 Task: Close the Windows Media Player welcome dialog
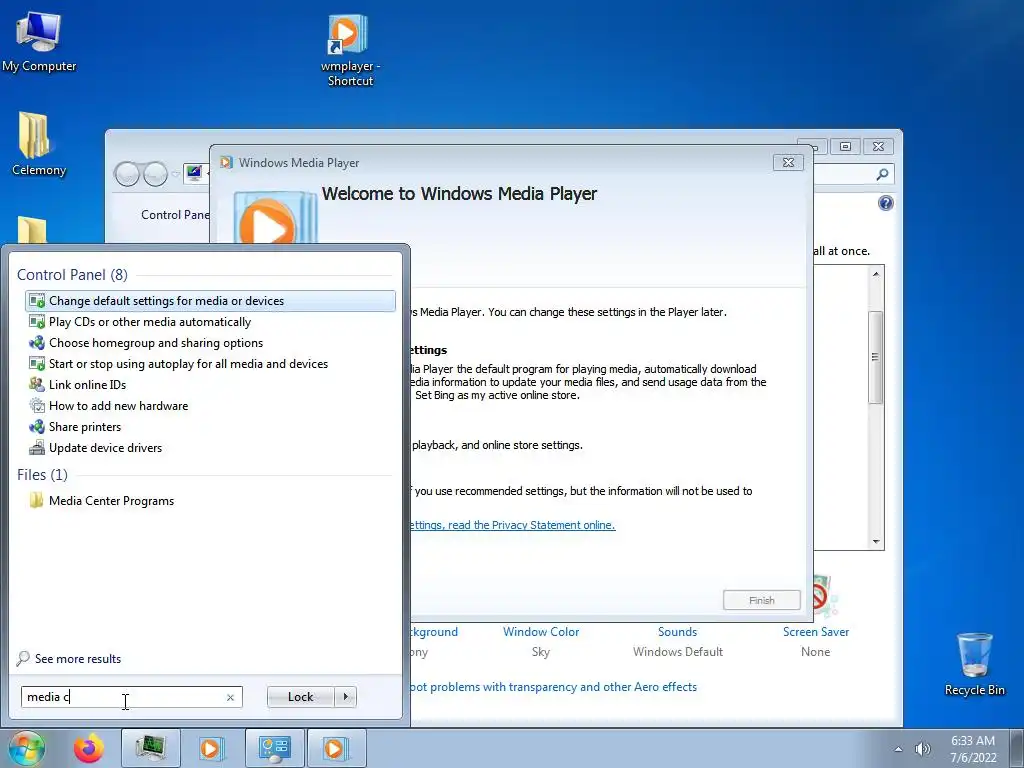pos(788,163)
